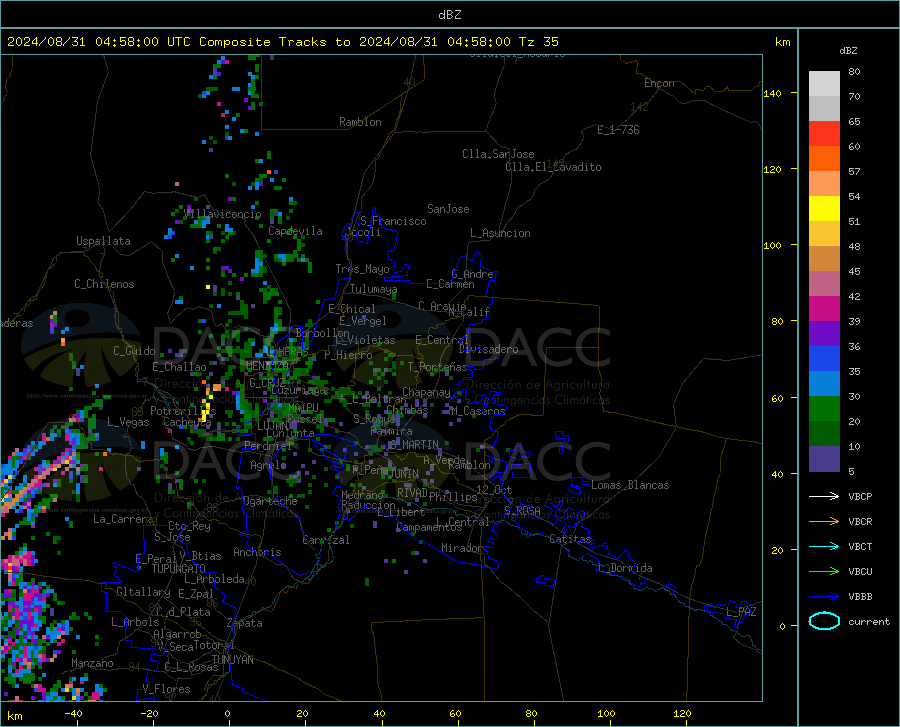Viewport: 900px width, 727px height.
Task: Click the Divisadero label
Action: [x=488, y=349]
